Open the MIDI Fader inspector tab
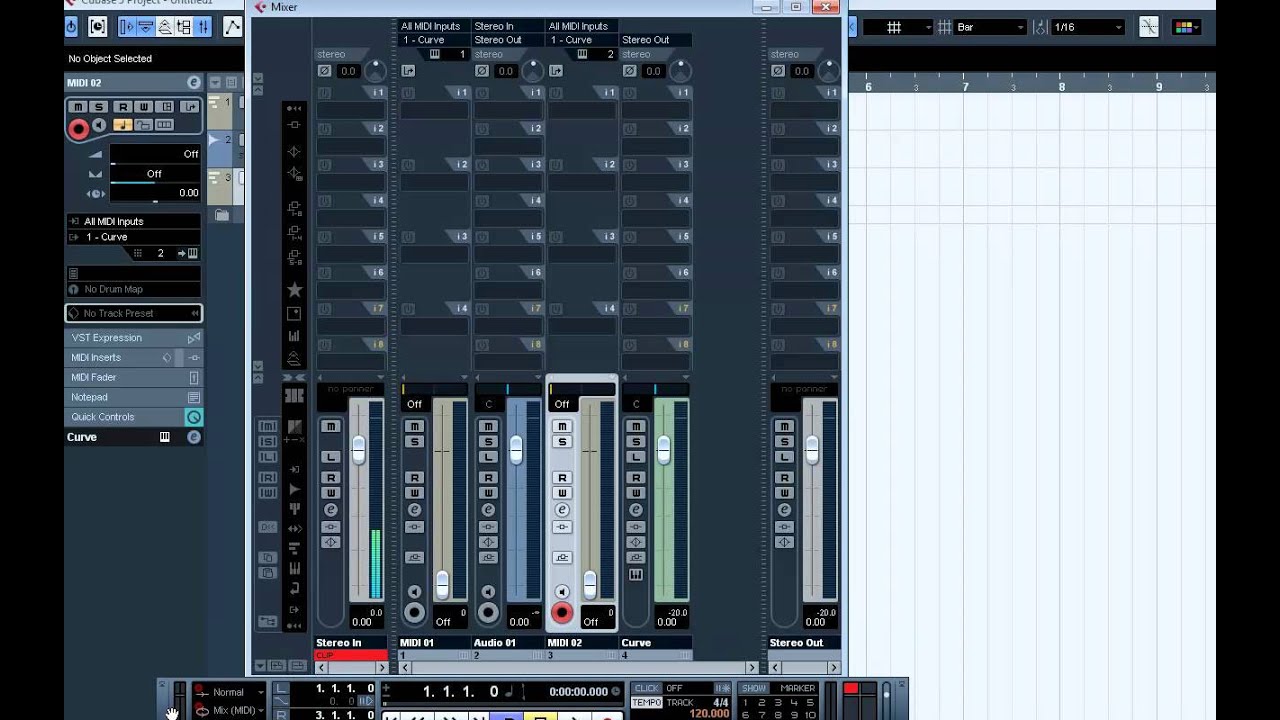Screen dimensions: 1280x720 [134, 377]
